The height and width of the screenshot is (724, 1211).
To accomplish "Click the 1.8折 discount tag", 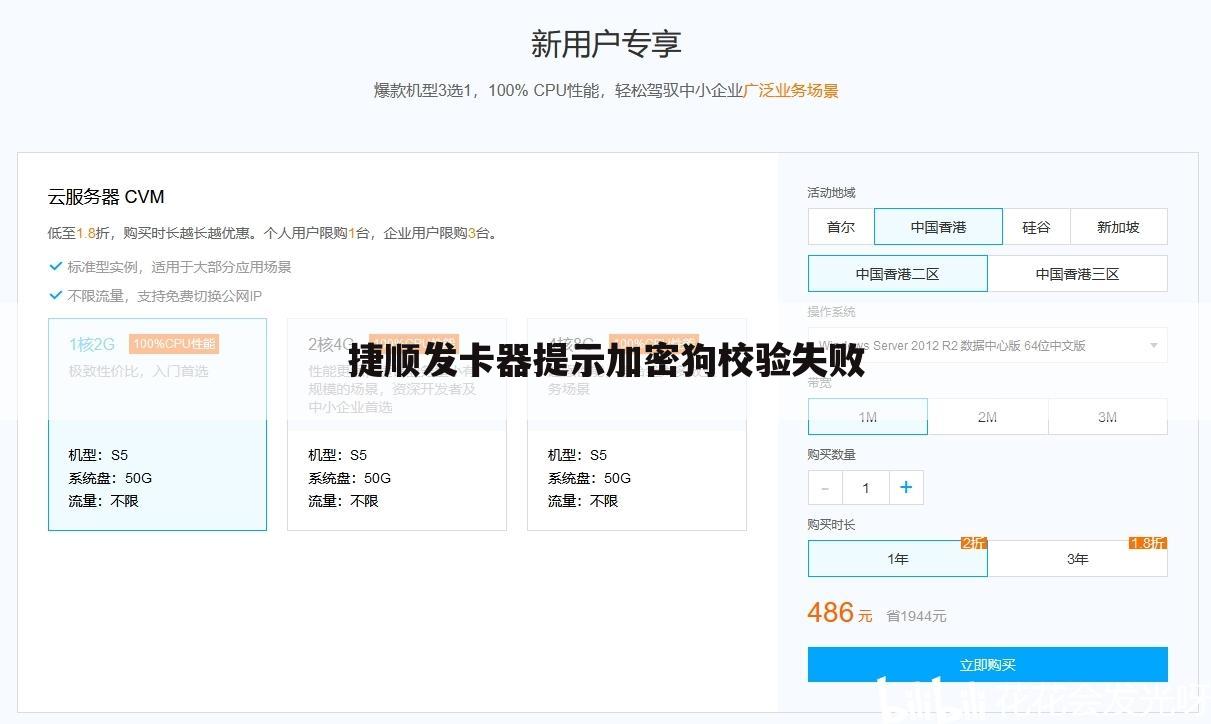I will click(x=1148, y=543).
